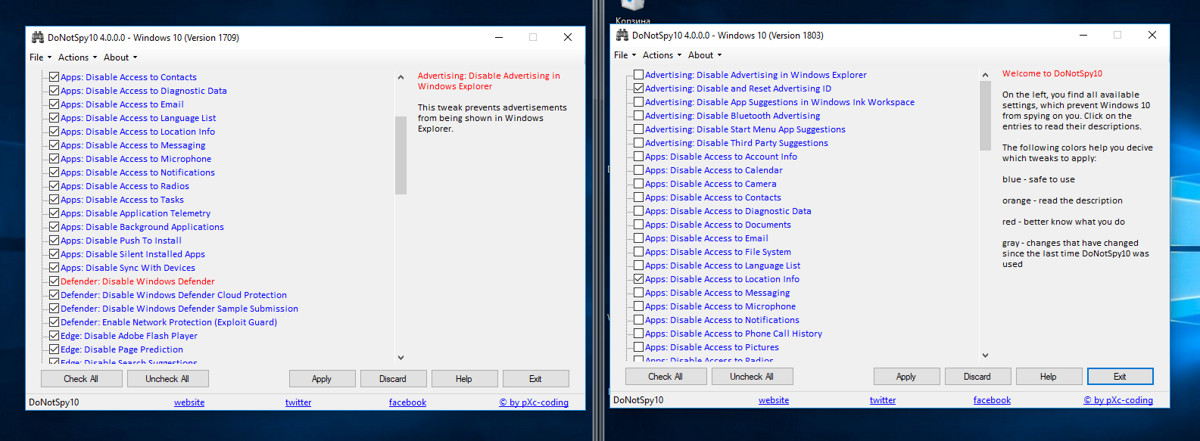Image resolution: width=1200 pixels, height=441 pixels.
Task: Click Discard in the Version 1803 window
Action: click(977, 377)
